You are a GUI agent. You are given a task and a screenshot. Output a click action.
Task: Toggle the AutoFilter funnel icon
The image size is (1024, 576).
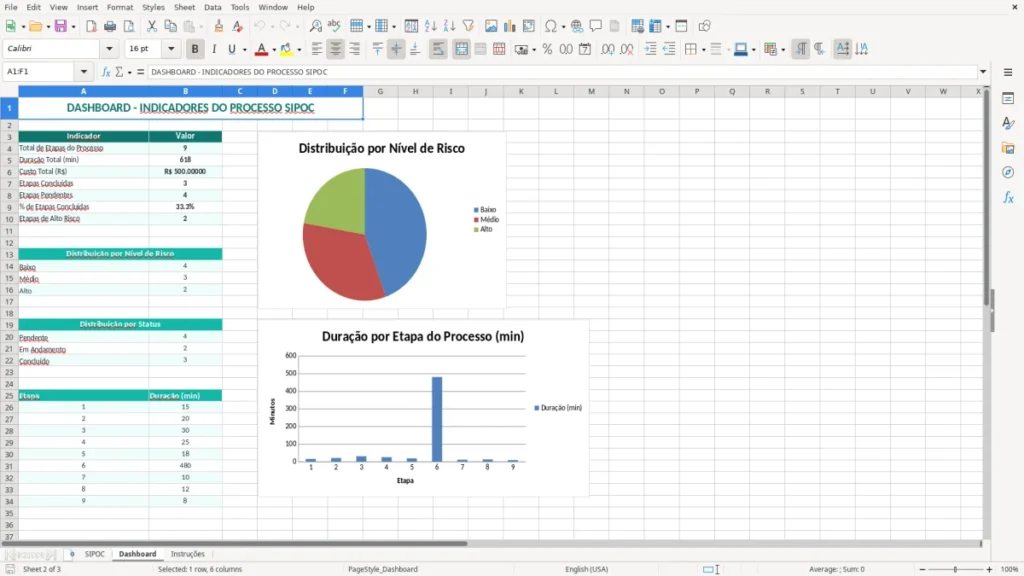click(468, 26)
